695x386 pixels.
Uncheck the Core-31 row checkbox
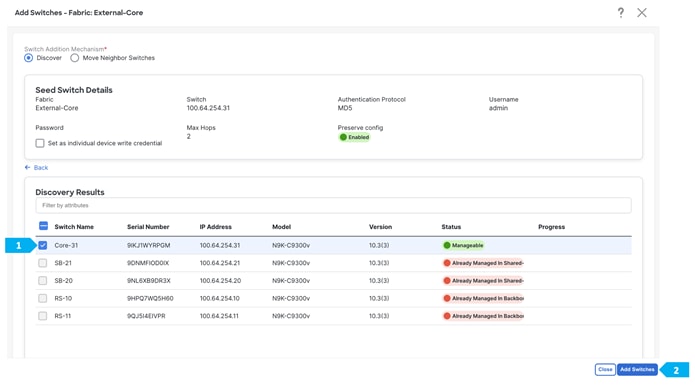[x=43, y=245]
